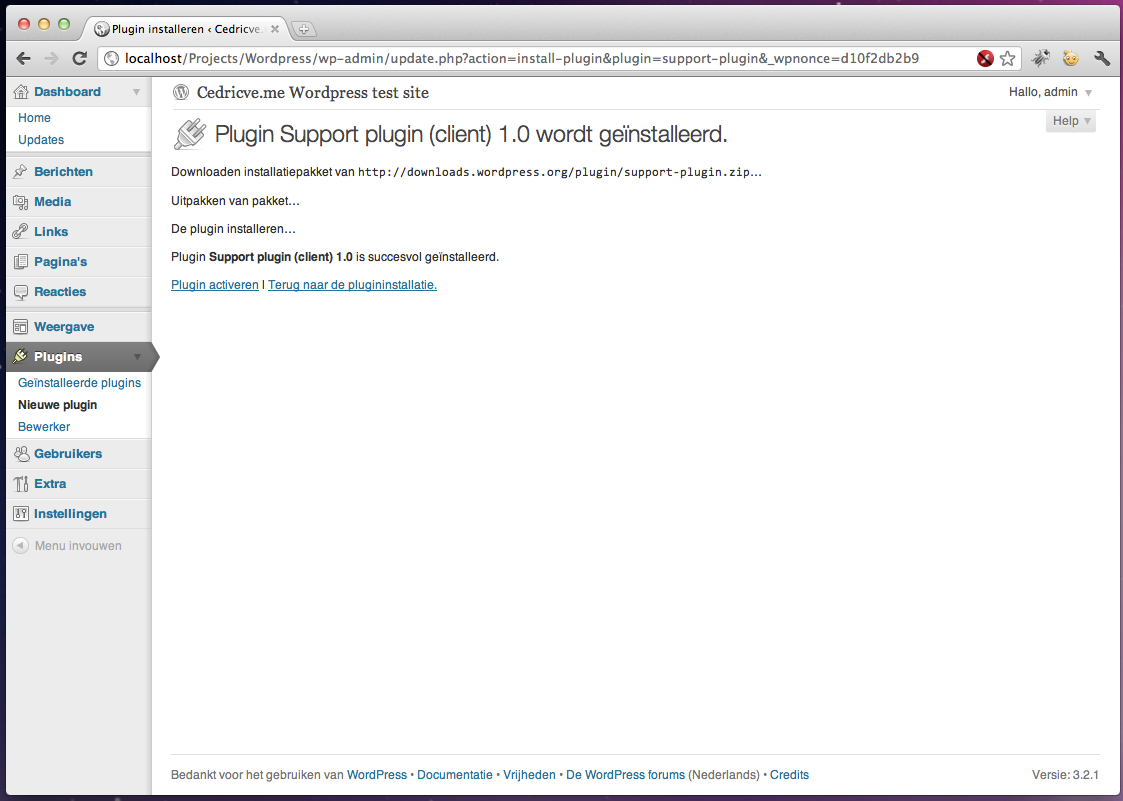Collapse the Plugins menu arrow
Image resolution: width=1123 pixels, height=801 pixels.
click(138, 358)
